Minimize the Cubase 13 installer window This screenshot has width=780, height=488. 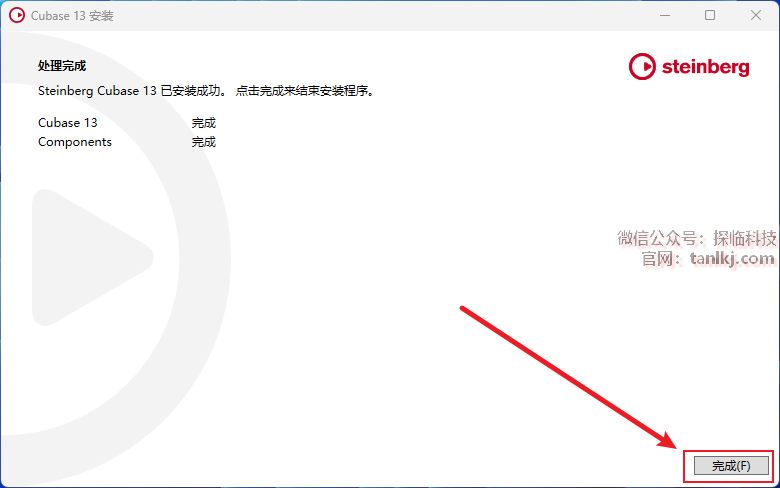pos(665,15)
